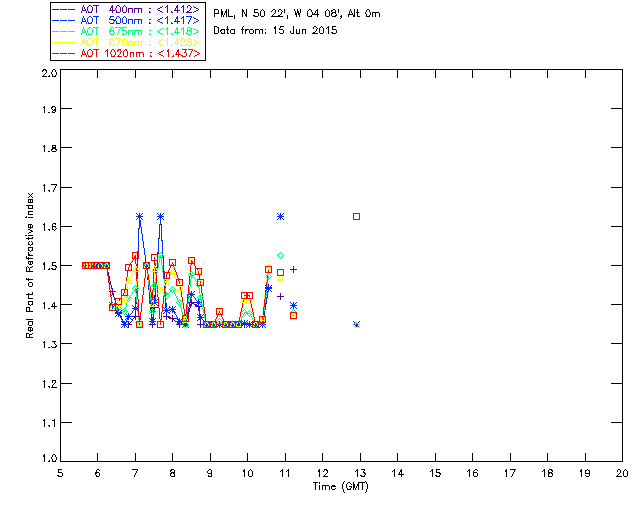
Task: Click the 13 time-axis tick label
Action: coord(360,473)
